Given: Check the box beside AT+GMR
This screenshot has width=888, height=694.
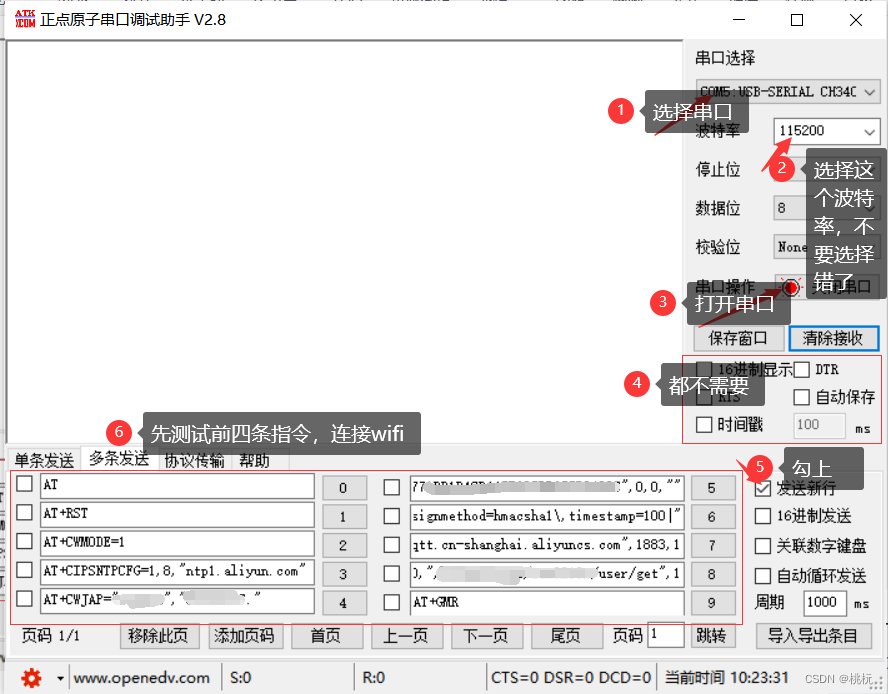Looking at the screenshot, I should (x=391, y=602).
